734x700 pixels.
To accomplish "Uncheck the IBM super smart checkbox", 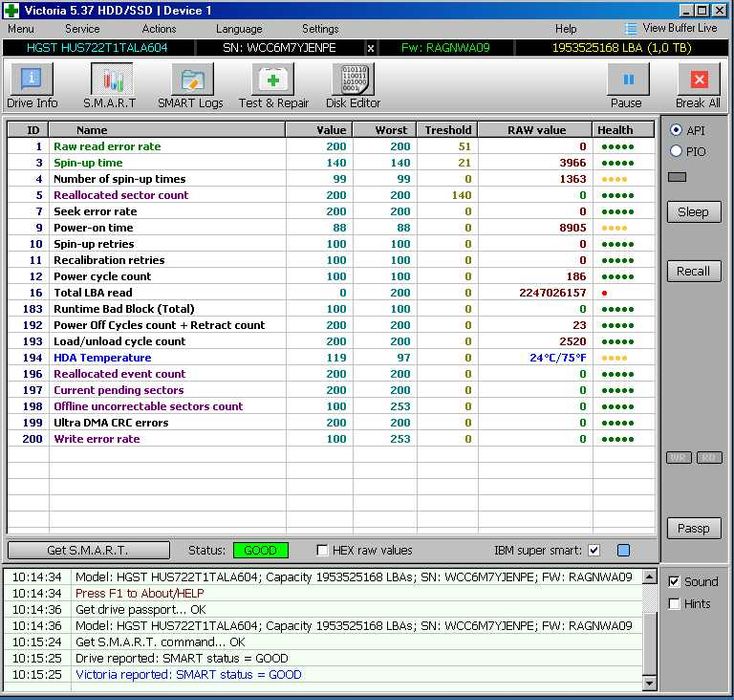I will coord(594,550).
